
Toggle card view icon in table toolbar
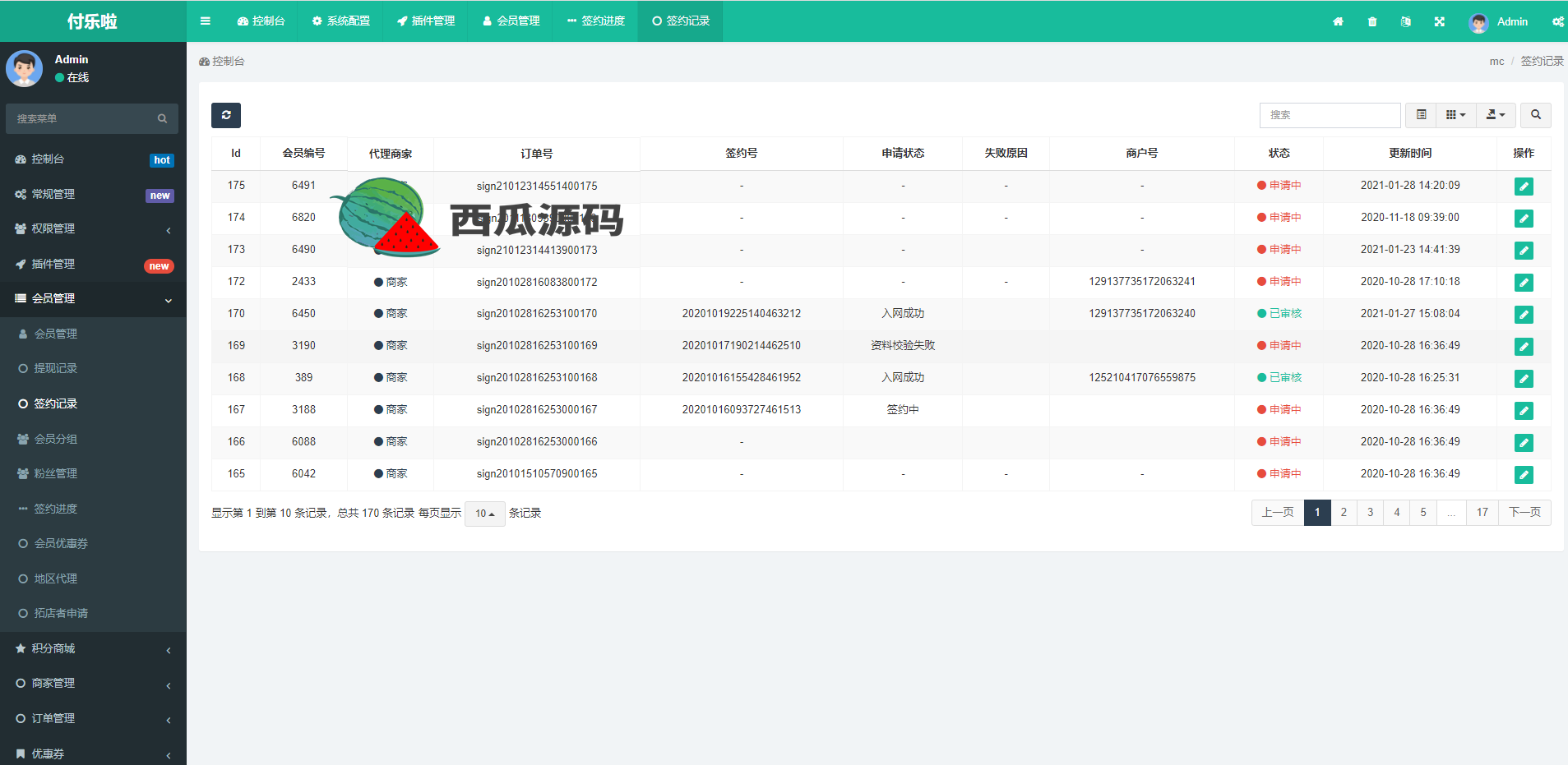pos(1421,115)
